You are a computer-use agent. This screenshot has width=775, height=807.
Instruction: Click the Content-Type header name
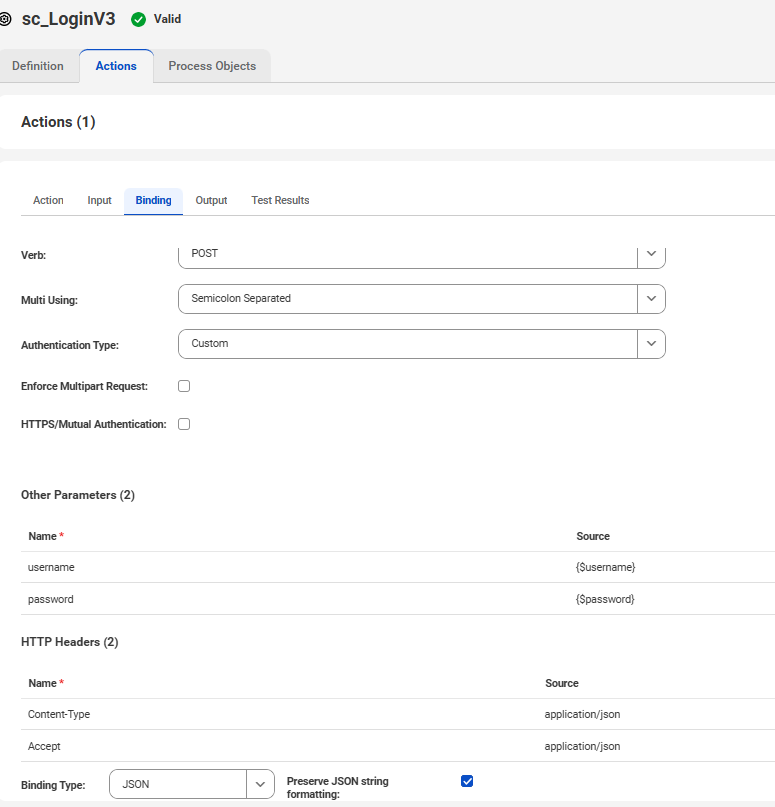(59, 714)
